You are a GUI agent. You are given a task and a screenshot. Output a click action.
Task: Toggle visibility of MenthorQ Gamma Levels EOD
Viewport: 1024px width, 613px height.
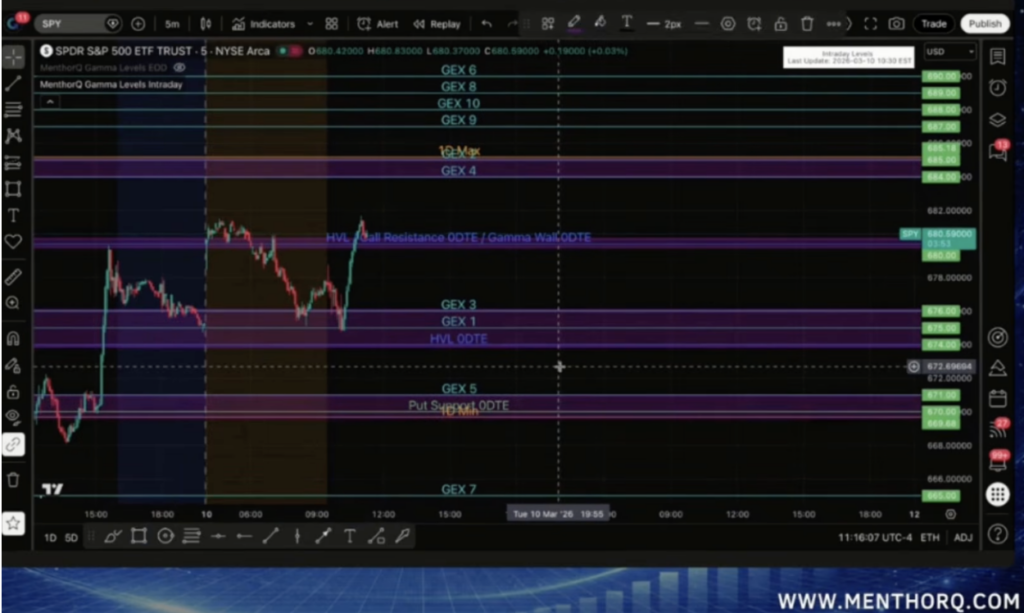pos(180,67)
